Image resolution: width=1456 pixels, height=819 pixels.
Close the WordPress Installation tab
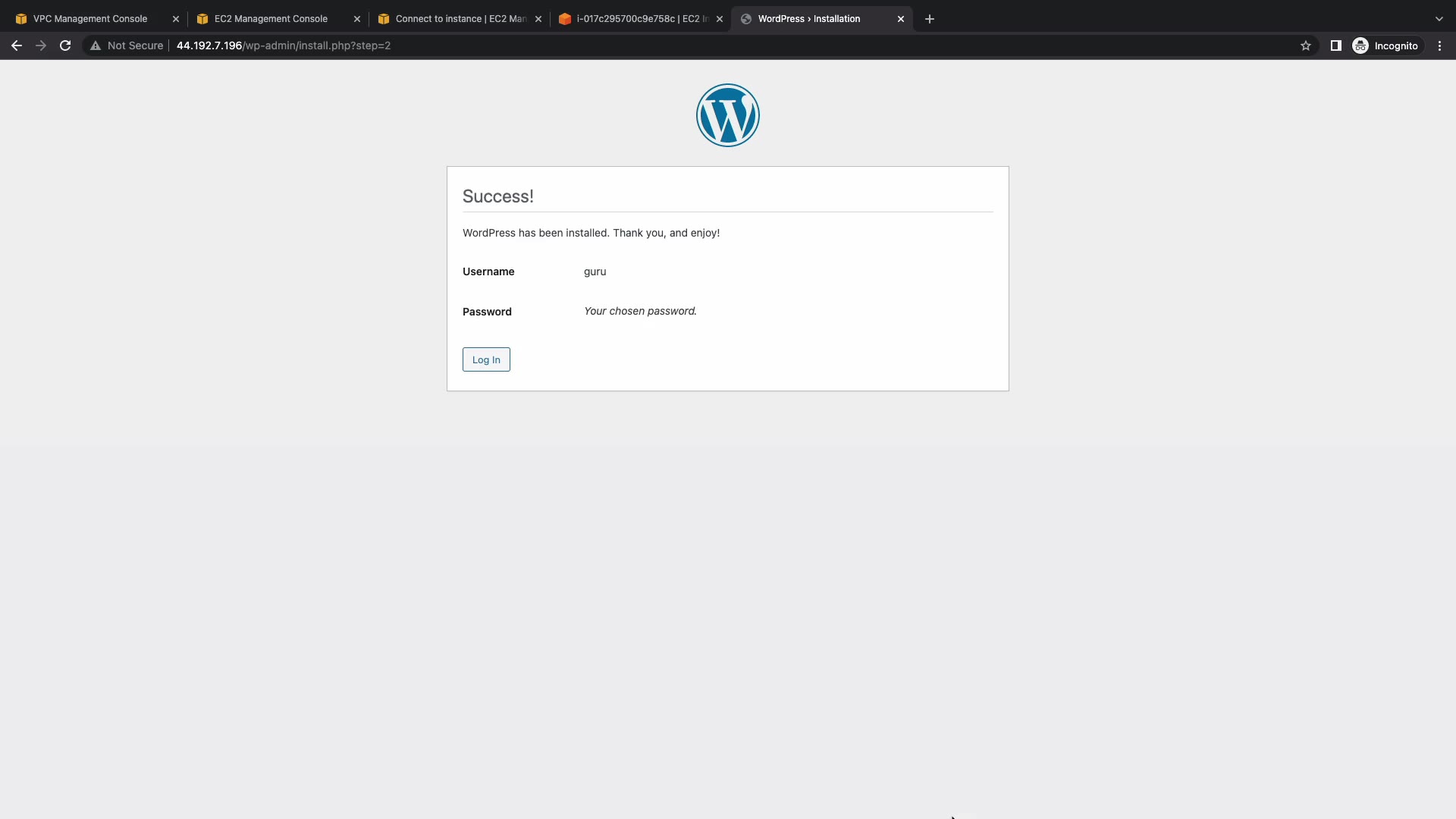coord(900,19)
